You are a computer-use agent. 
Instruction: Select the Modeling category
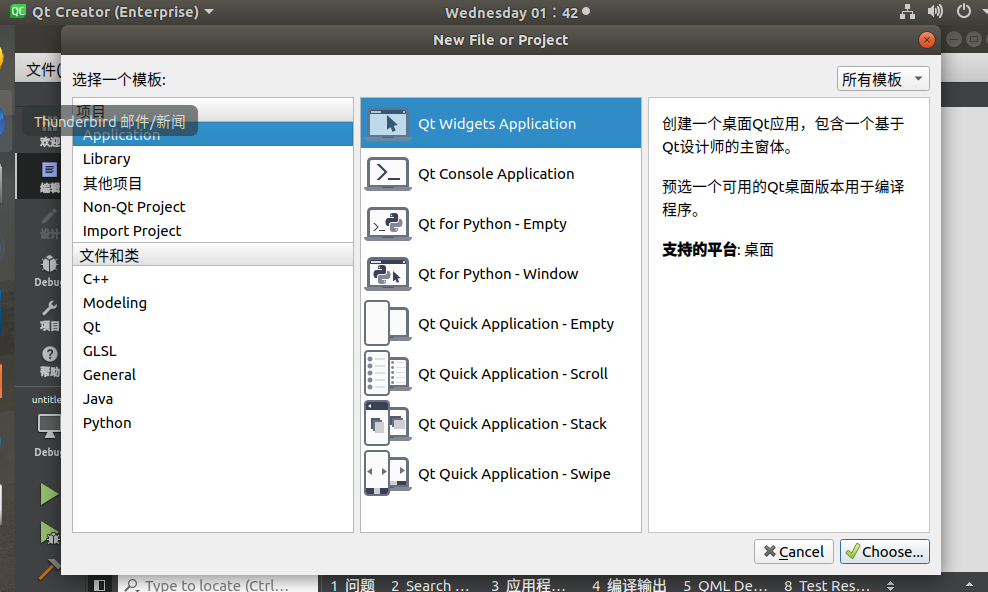click(213, 303)
